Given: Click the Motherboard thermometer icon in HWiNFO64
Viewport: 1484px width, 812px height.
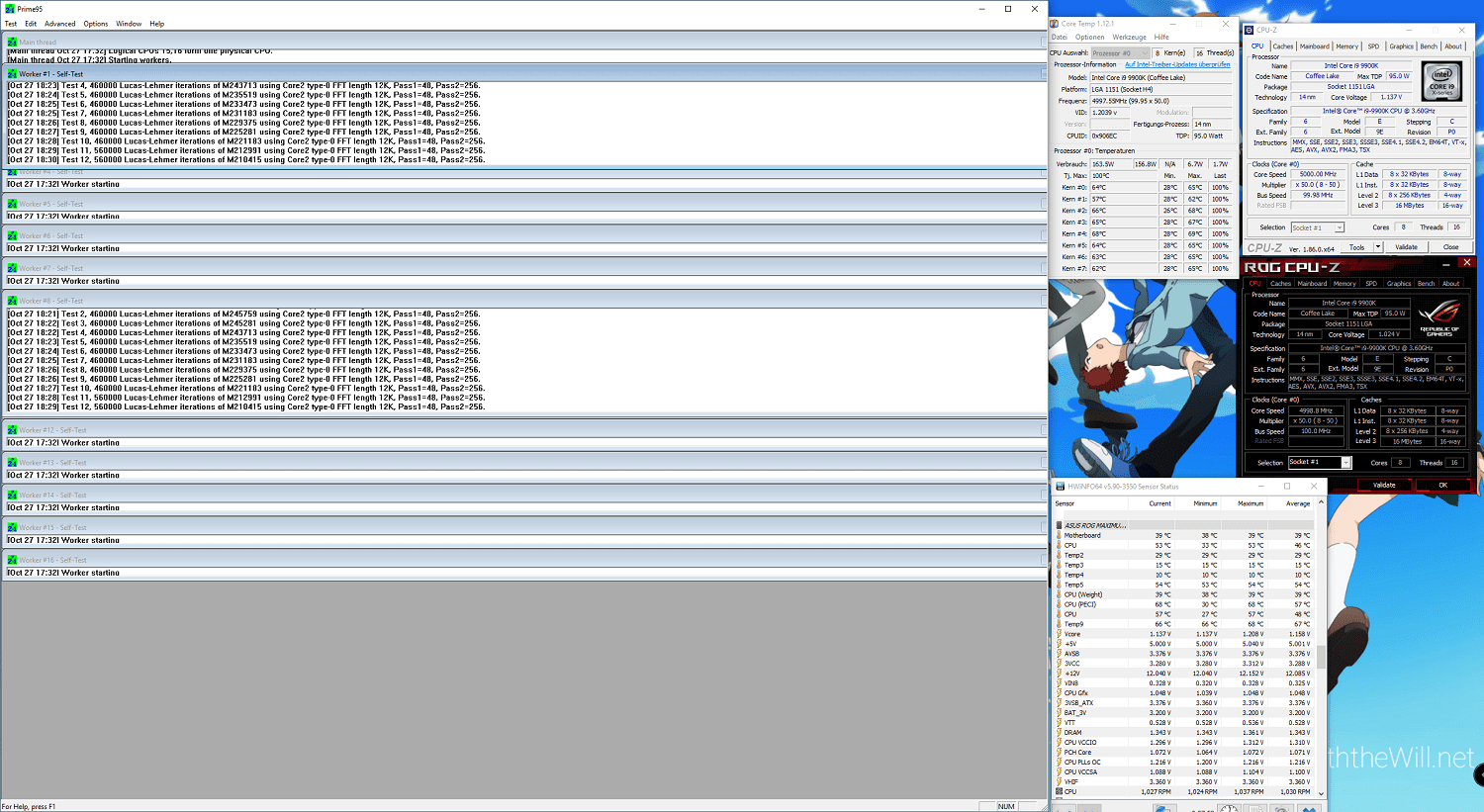Looking at the screenshot, I should coord(1059,535).
